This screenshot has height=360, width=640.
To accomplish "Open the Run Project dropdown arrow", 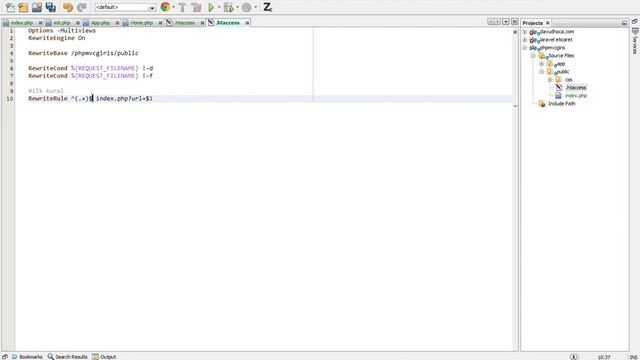I will [219, 7].
